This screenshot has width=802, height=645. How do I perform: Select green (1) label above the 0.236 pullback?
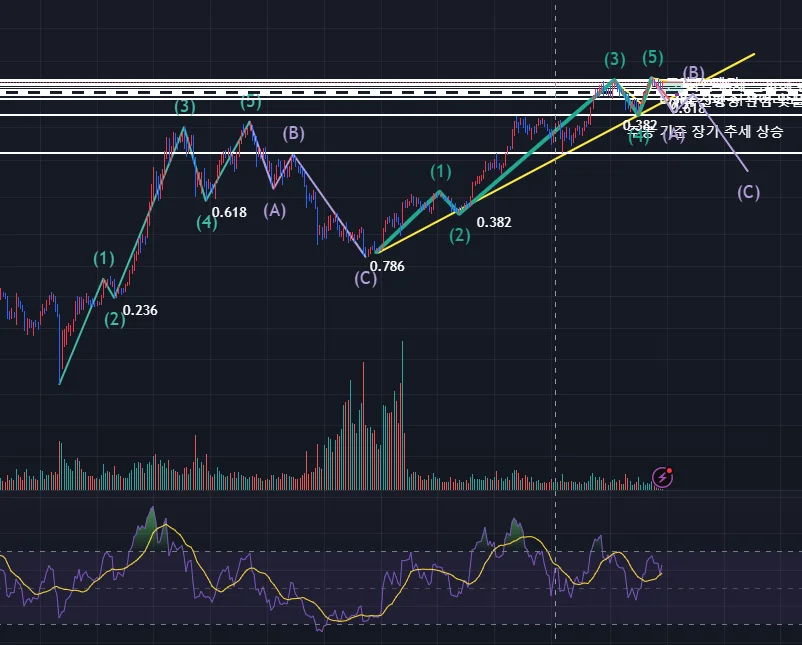click(104, 258)
